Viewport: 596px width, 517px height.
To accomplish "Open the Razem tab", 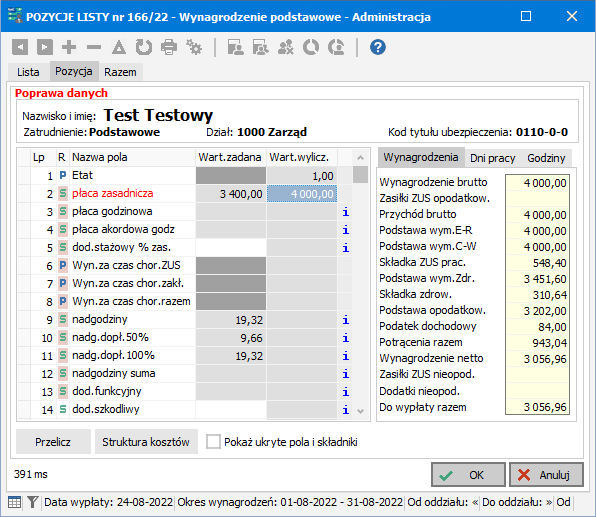I will click(x=120, y=72).
